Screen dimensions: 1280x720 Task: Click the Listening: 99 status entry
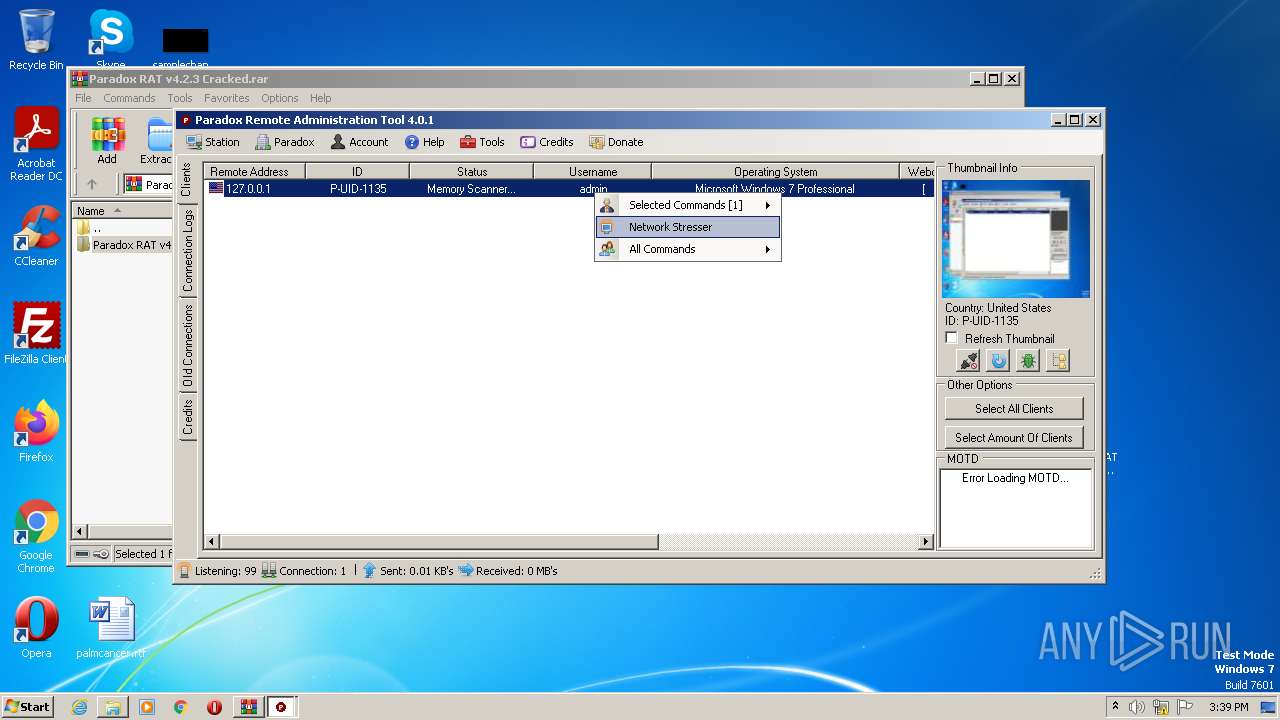click(217, 571)
